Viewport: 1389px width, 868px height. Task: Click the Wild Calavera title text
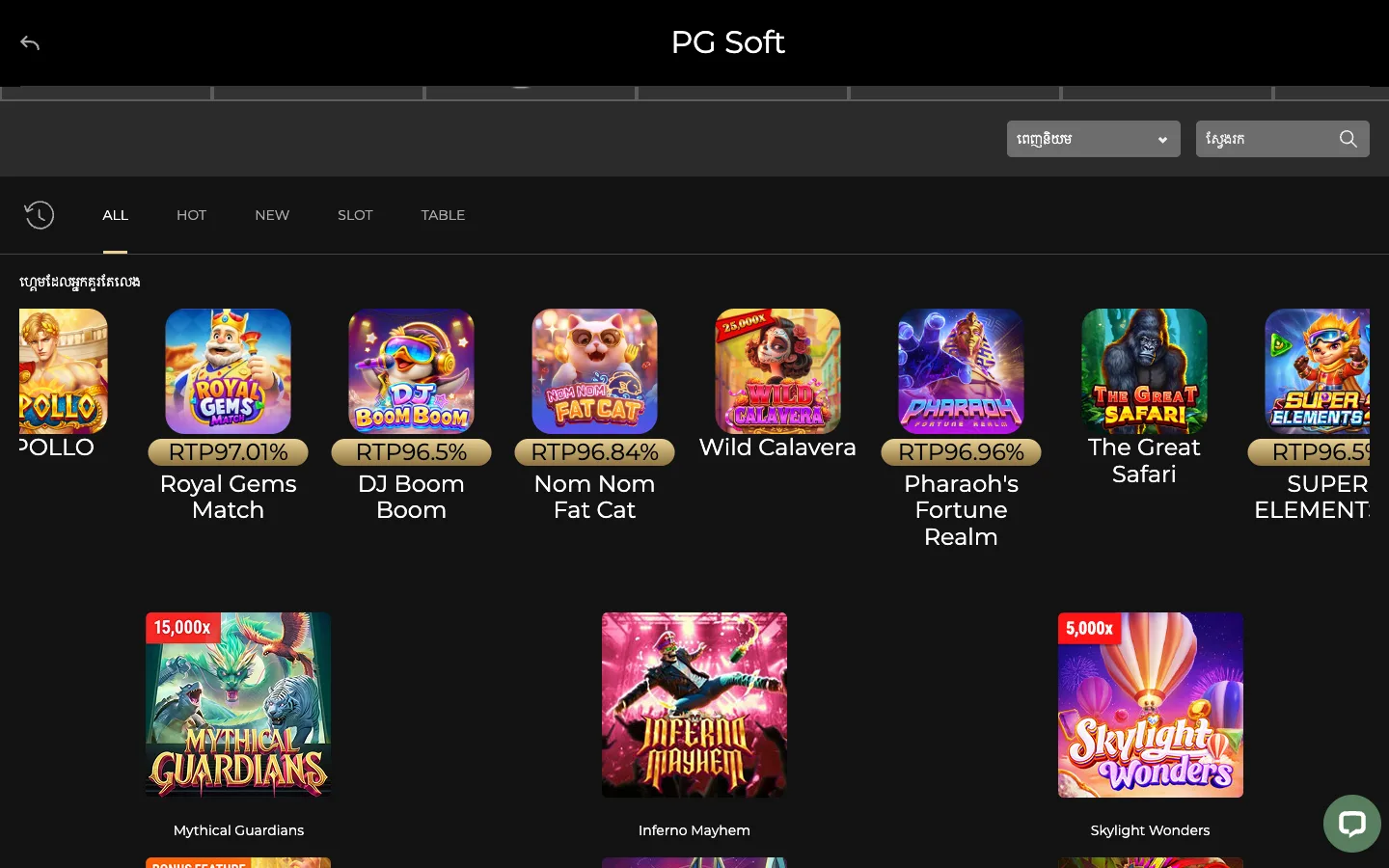777,448
